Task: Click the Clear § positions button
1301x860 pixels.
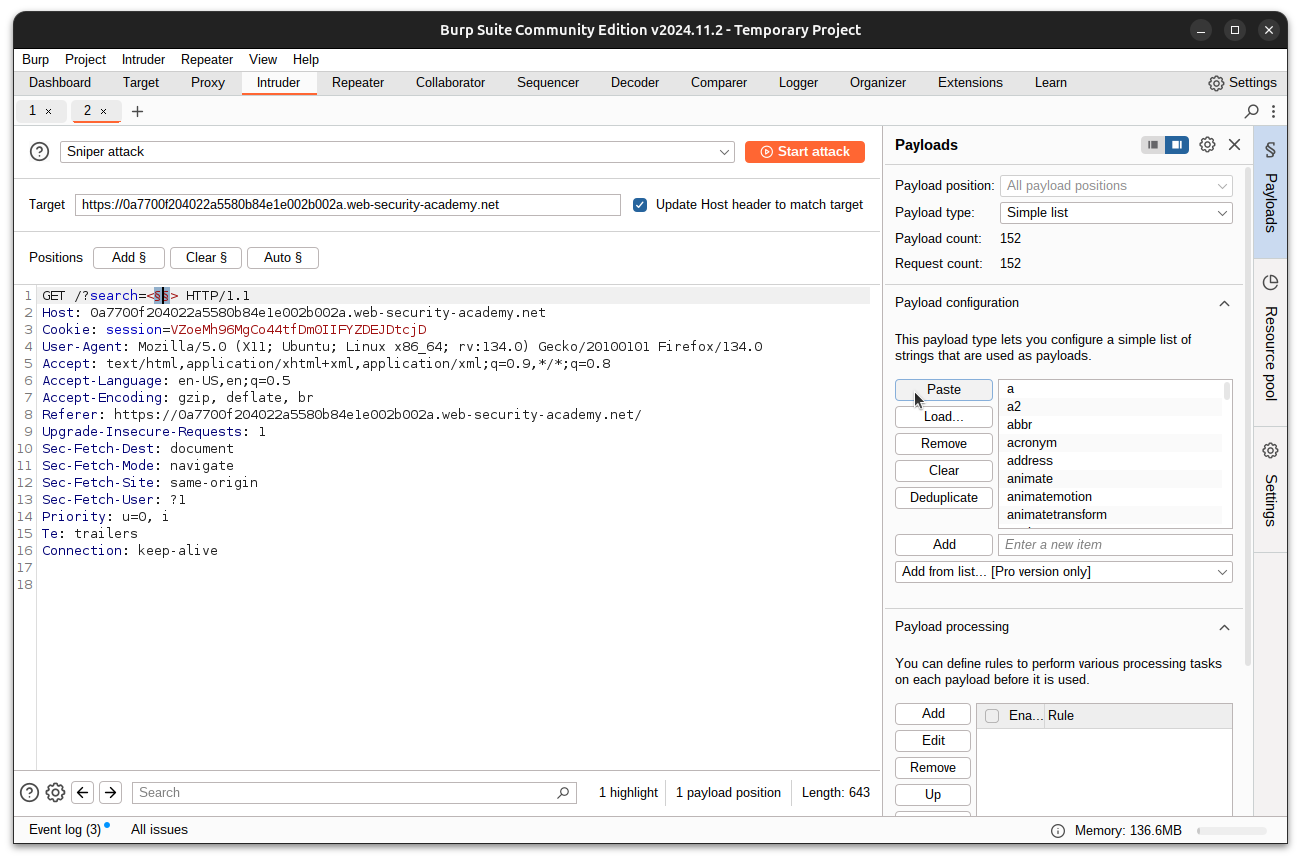Action: tap(206, 258)
